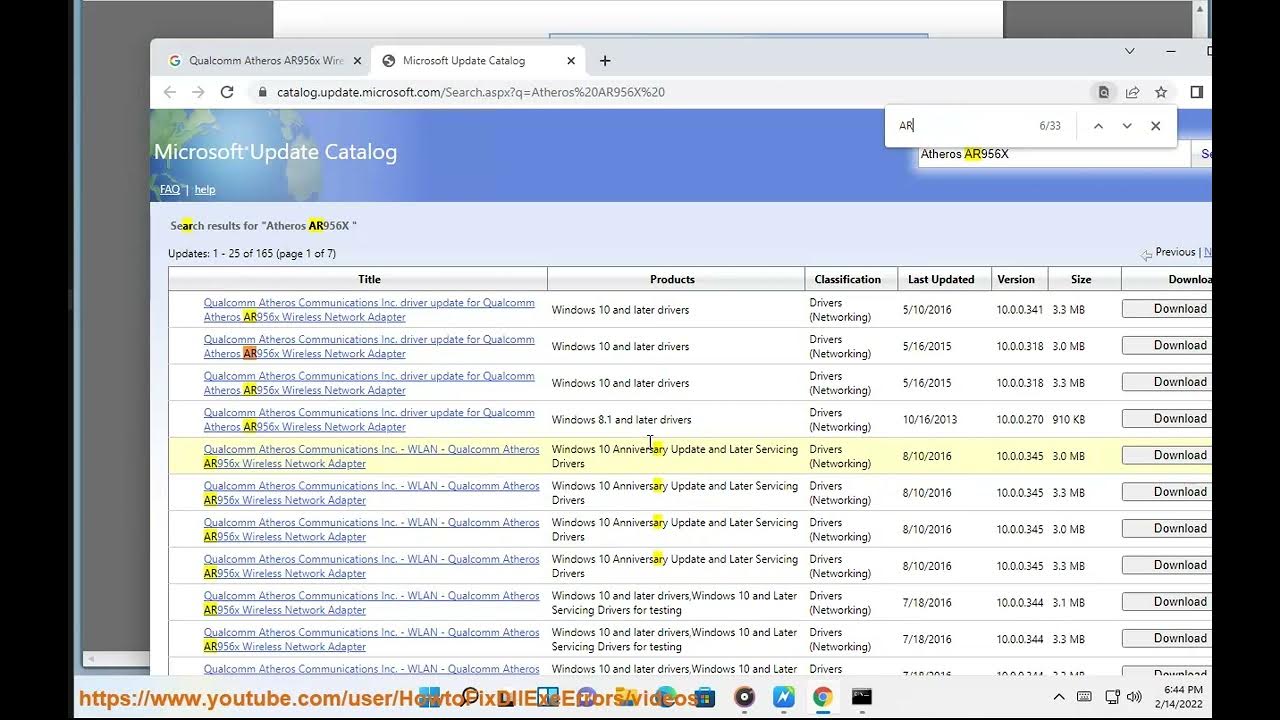Switch to the Qualcomm Atheros AR956x tab
Viewport: 1280px width, 720px height.
click(265, 61)
